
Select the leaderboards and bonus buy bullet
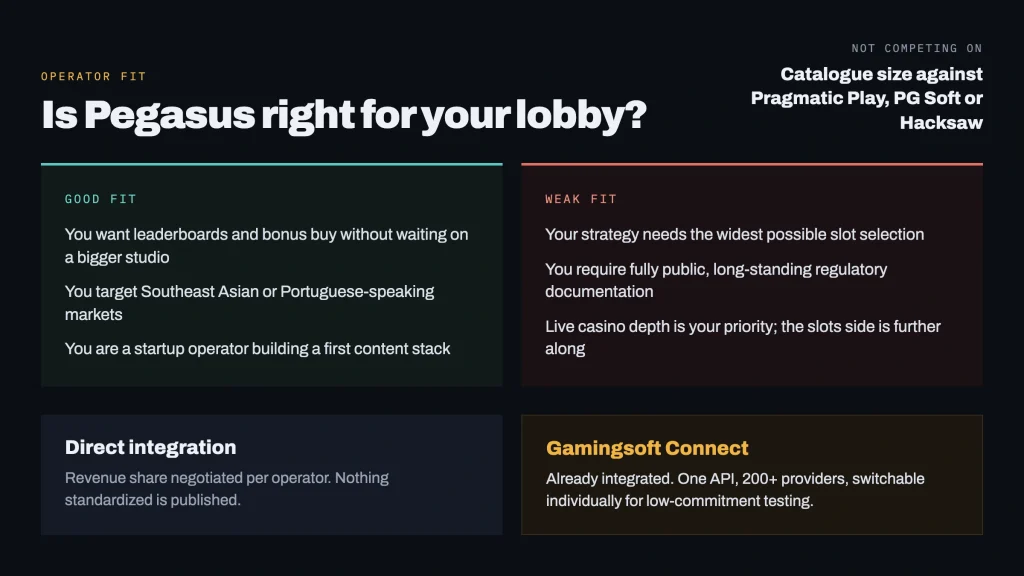266,246
